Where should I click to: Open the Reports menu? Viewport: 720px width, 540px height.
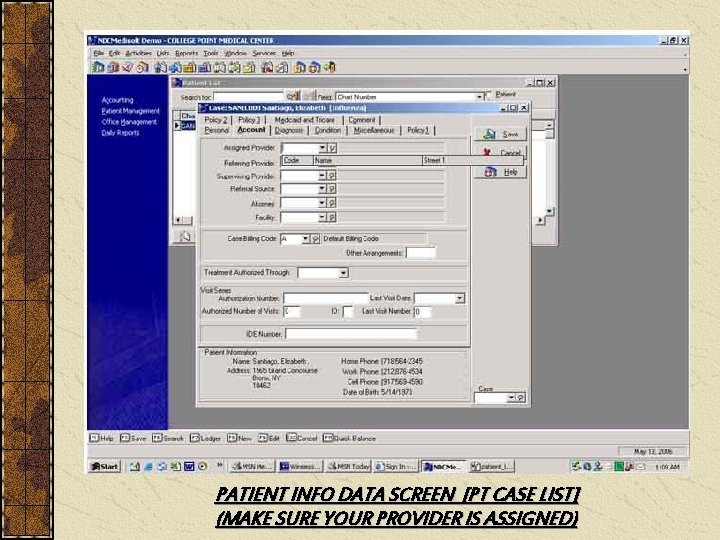[x=186, y=53]
